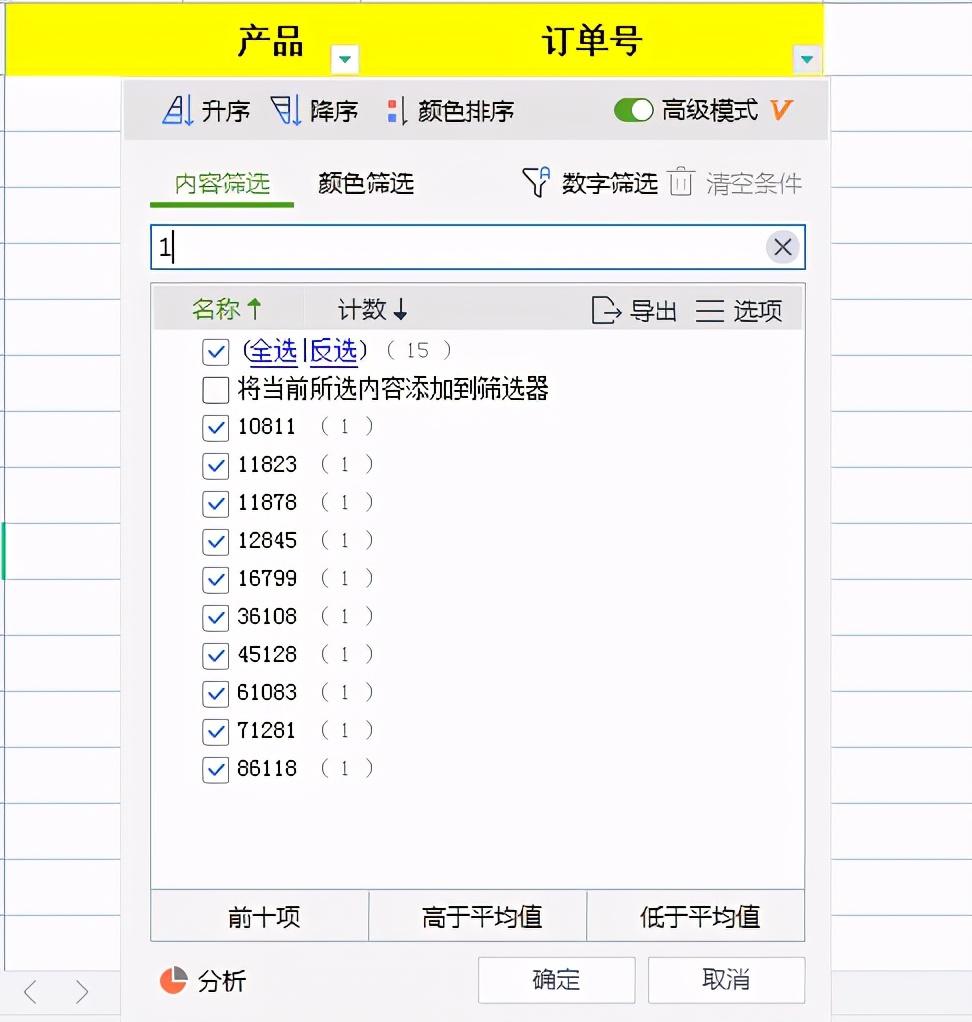Open the 选项 options menu
The width and height of the screenshot is (972, 1022).
(739, 310)
